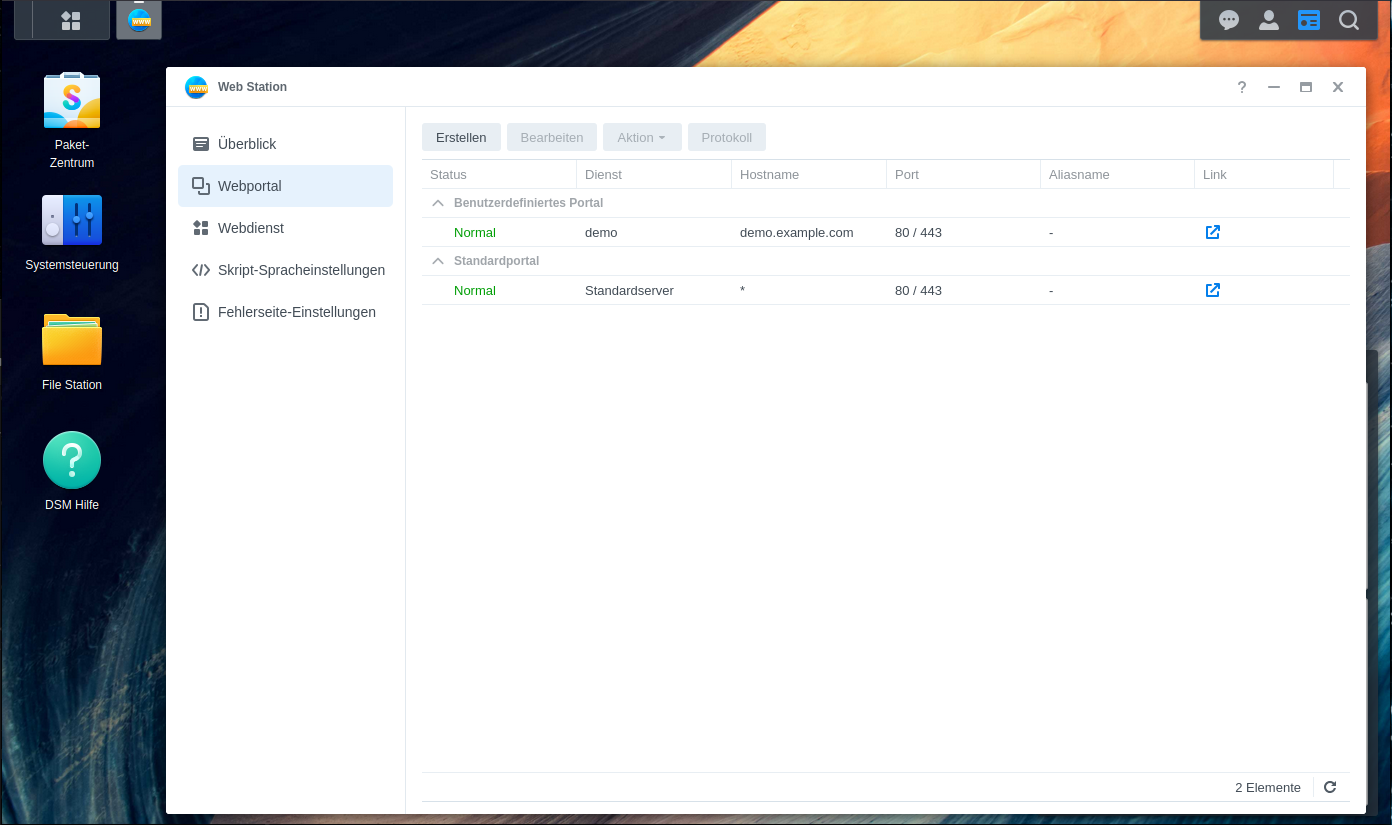The height and width of the screenshot is (825, 1392).
Task: Collapse the Standardportal group
Action: [x=437, y=261]
